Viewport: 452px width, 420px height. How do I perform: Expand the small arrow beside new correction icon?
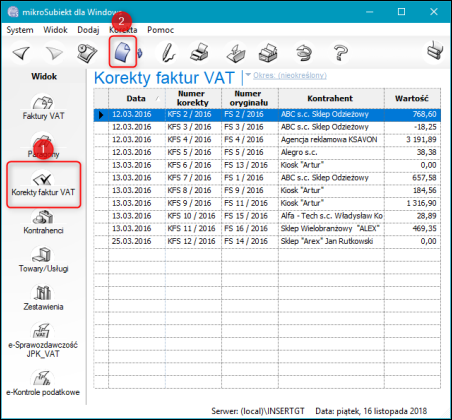click(x=140, y=53)
